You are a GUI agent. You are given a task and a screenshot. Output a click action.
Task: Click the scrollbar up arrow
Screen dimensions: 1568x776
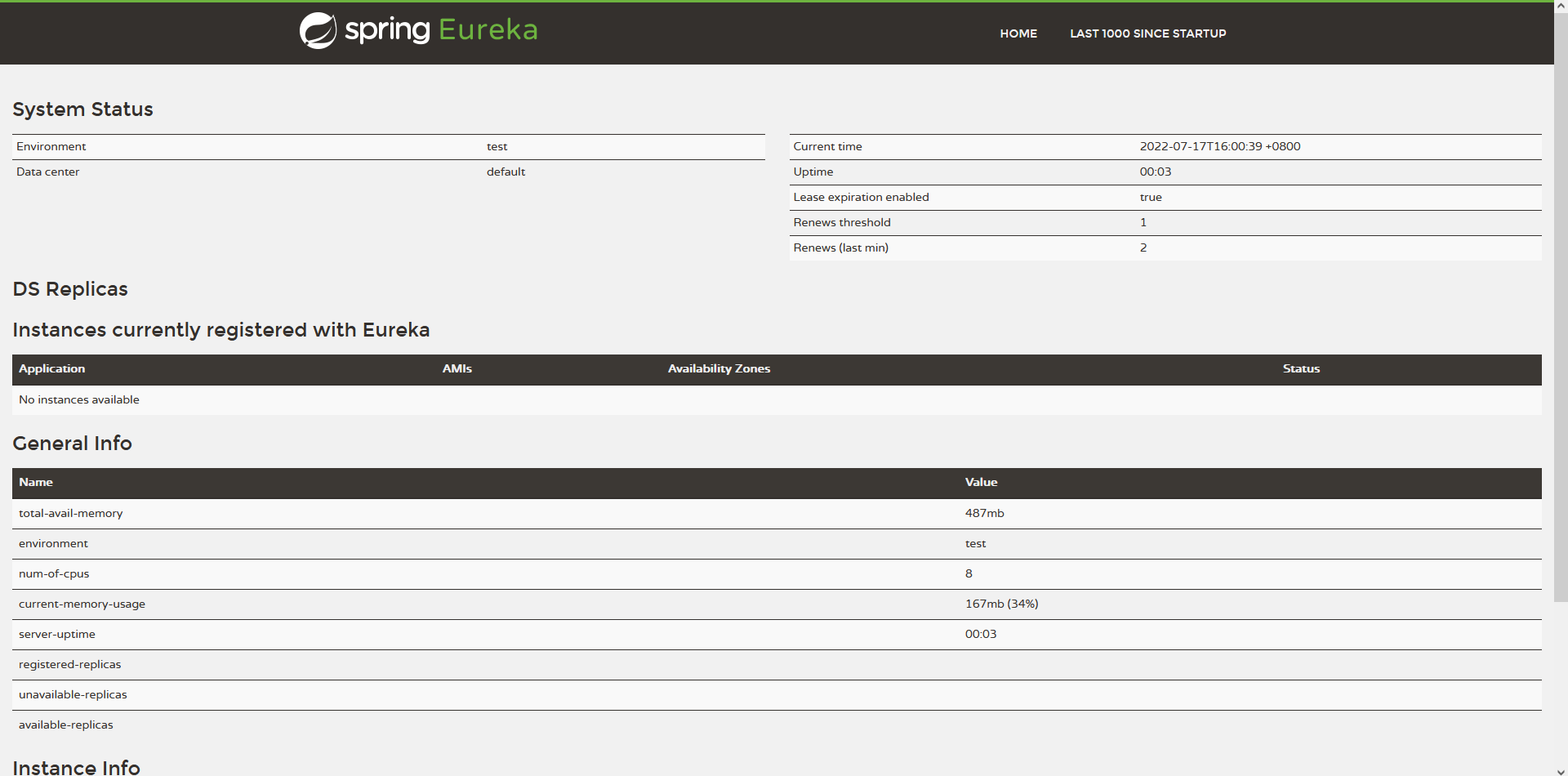click(x=1561, y=7)
